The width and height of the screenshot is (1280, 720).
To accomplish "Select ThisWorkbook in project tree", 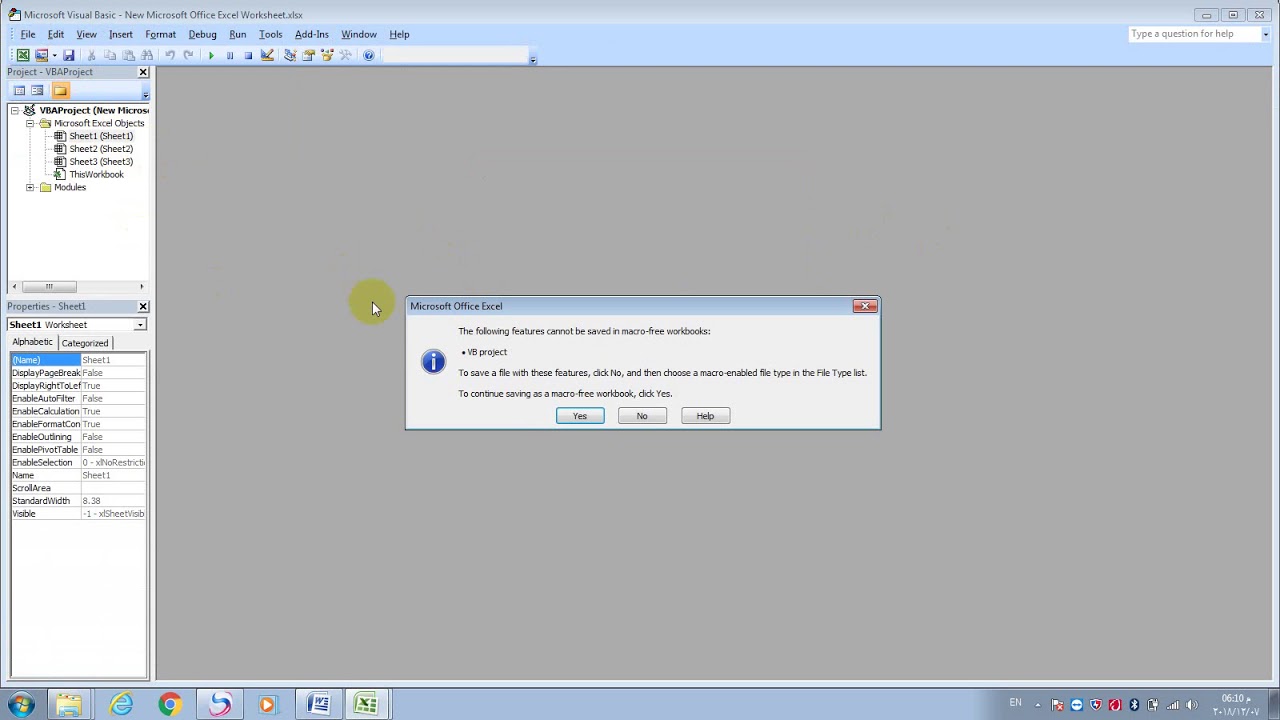I will click(x=96, y=175).
